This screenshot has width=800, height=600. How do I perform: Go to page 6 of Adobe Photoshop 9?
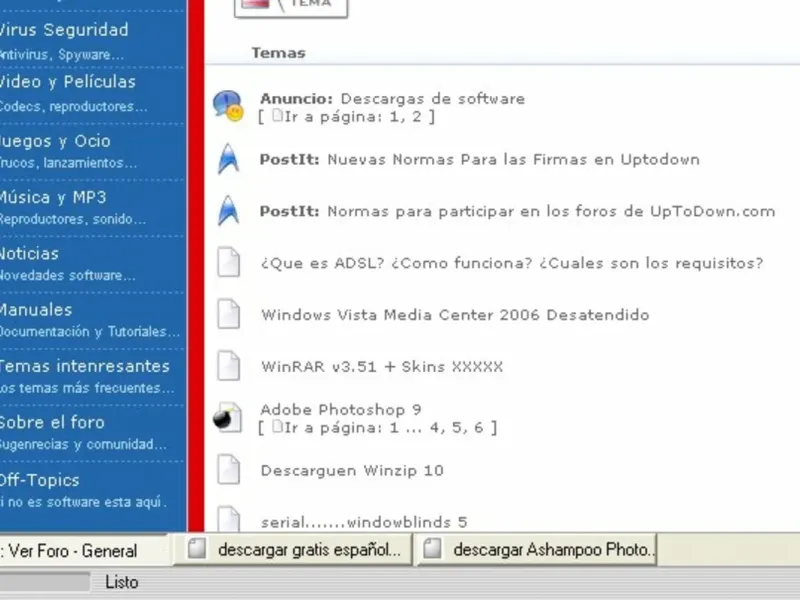click(x=478, y=428)
